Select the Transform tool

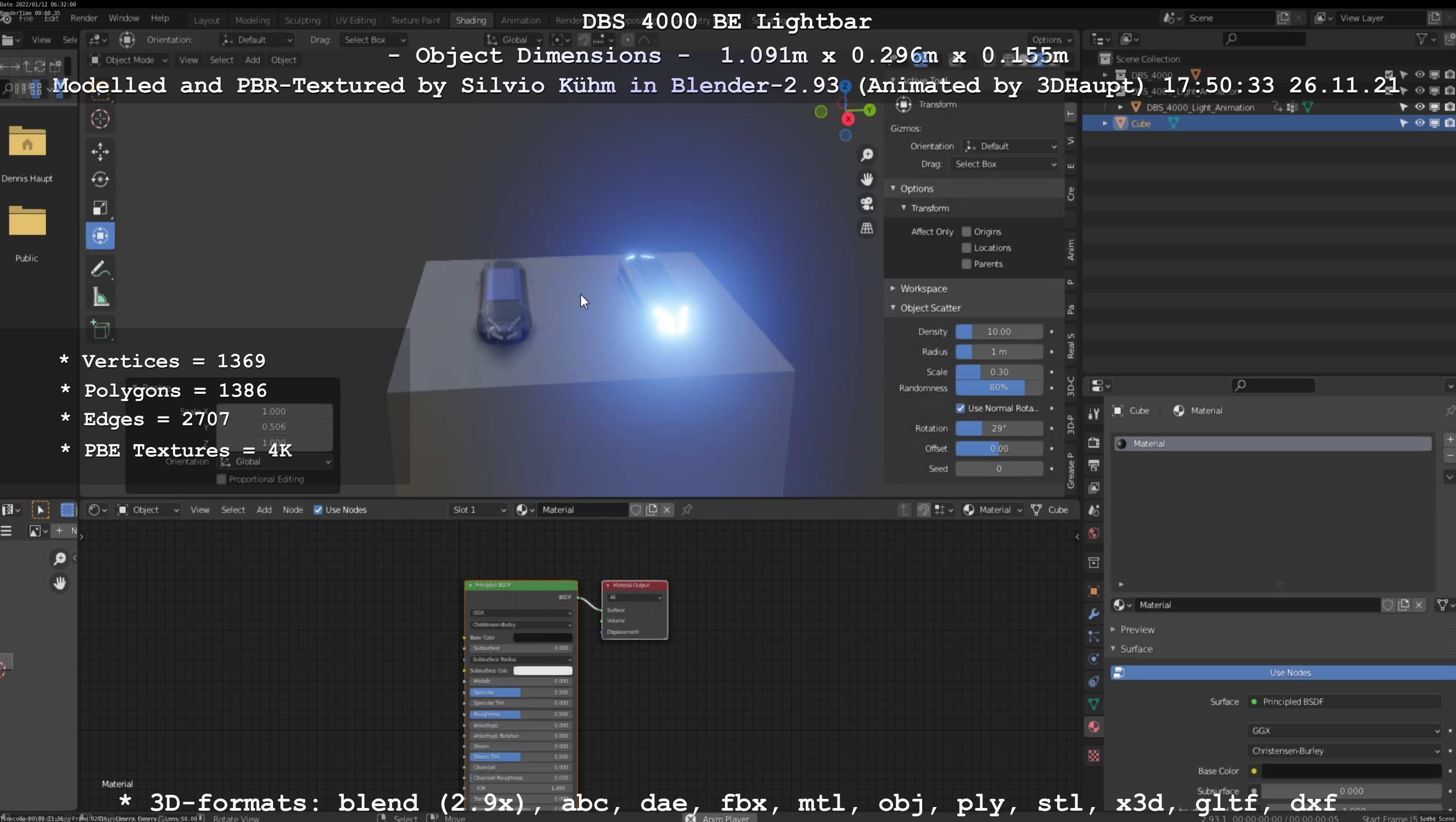point(100,236)
